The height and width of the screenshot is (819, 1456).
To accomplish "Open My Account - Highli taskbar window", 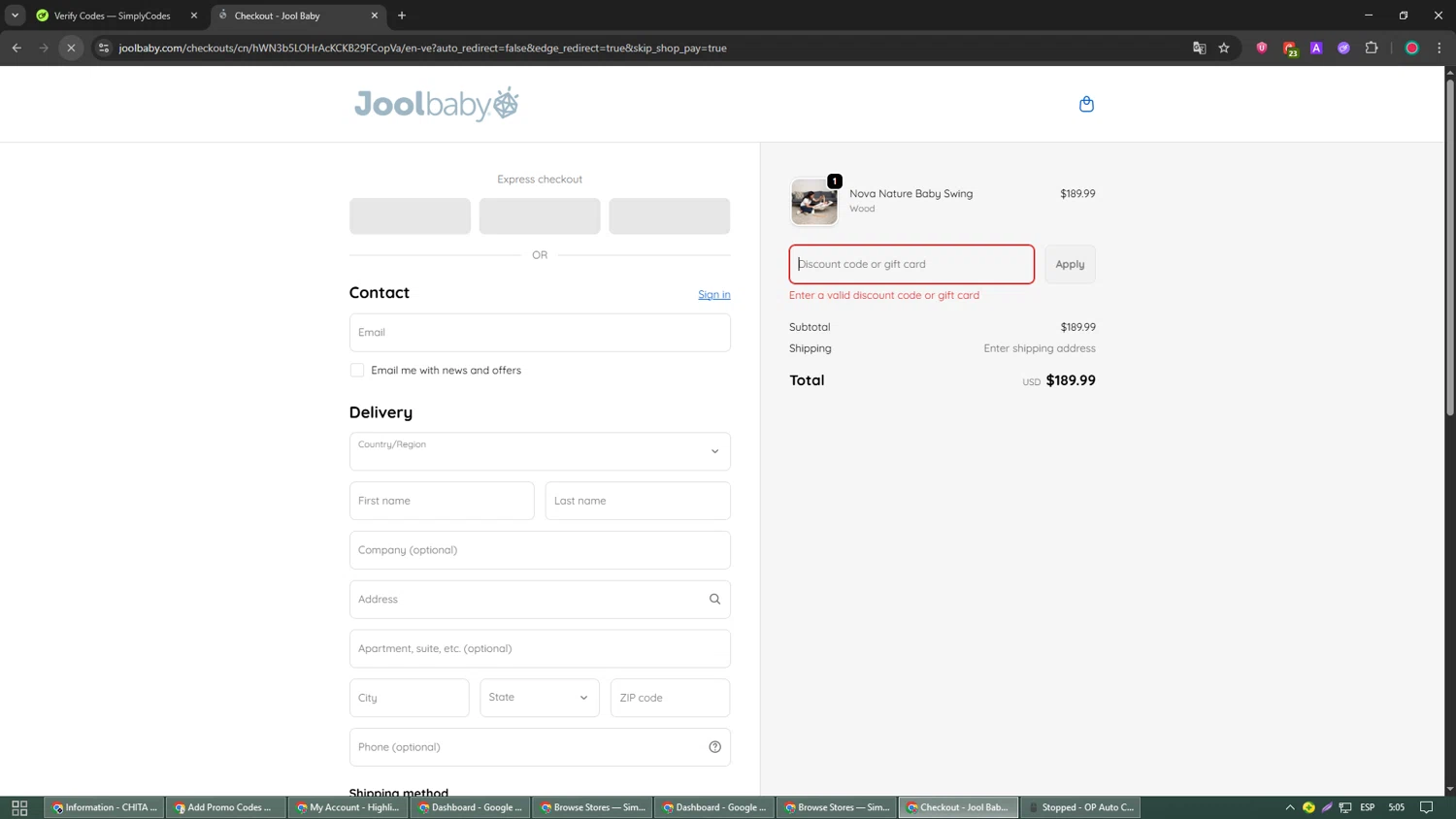I will tap(348, 807).
